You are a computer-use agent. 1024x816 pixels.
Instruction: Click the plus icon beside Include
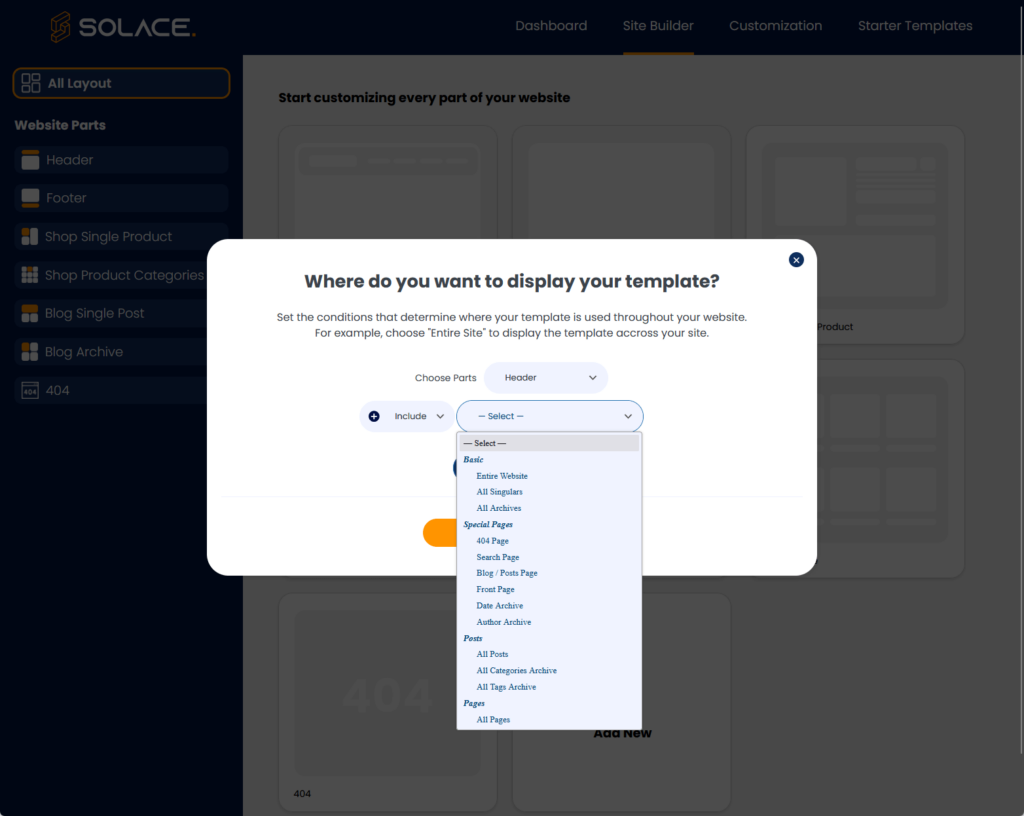pos(375,415)
